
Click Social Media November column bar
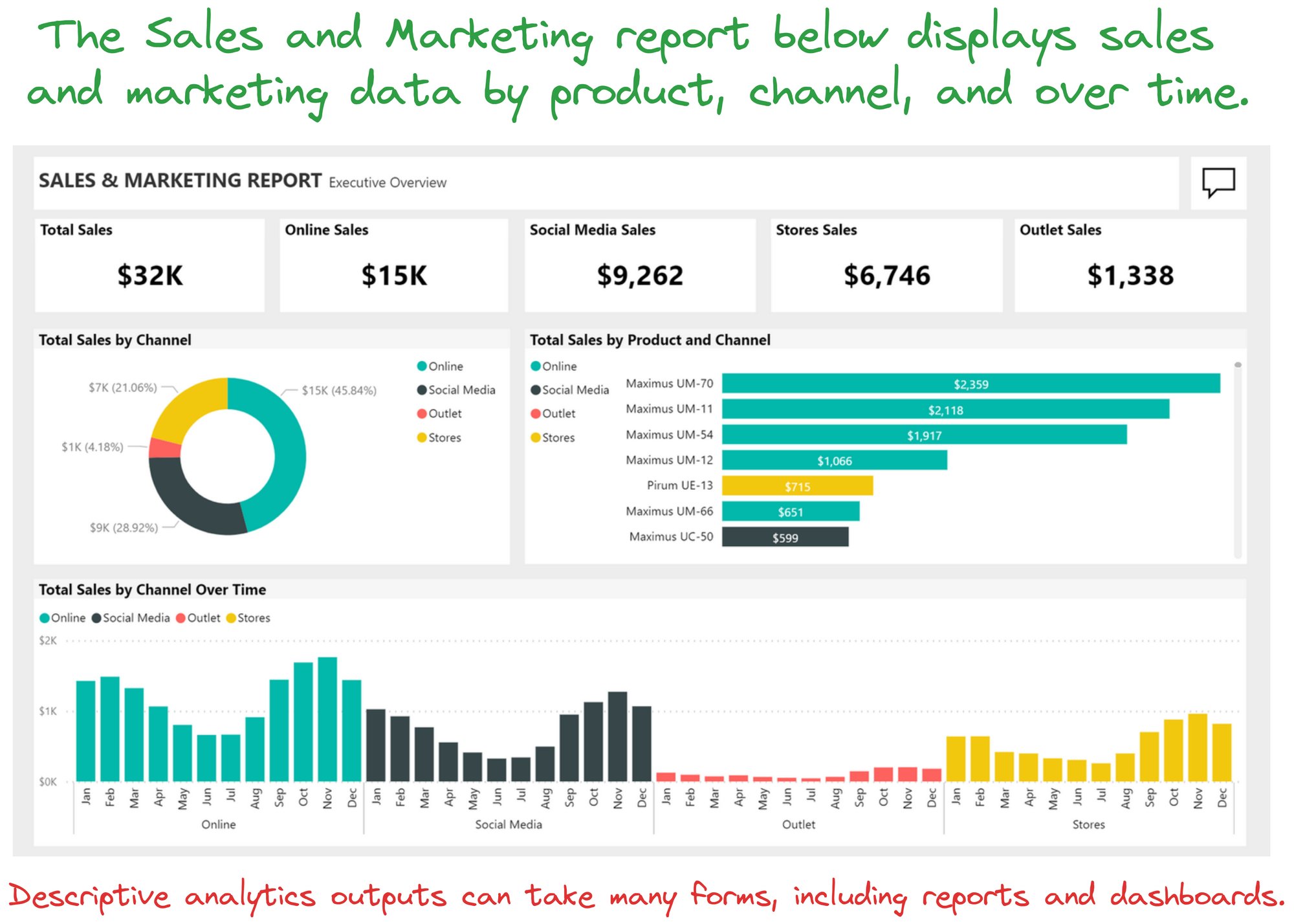pyautogui.click(x=618, y=737)
